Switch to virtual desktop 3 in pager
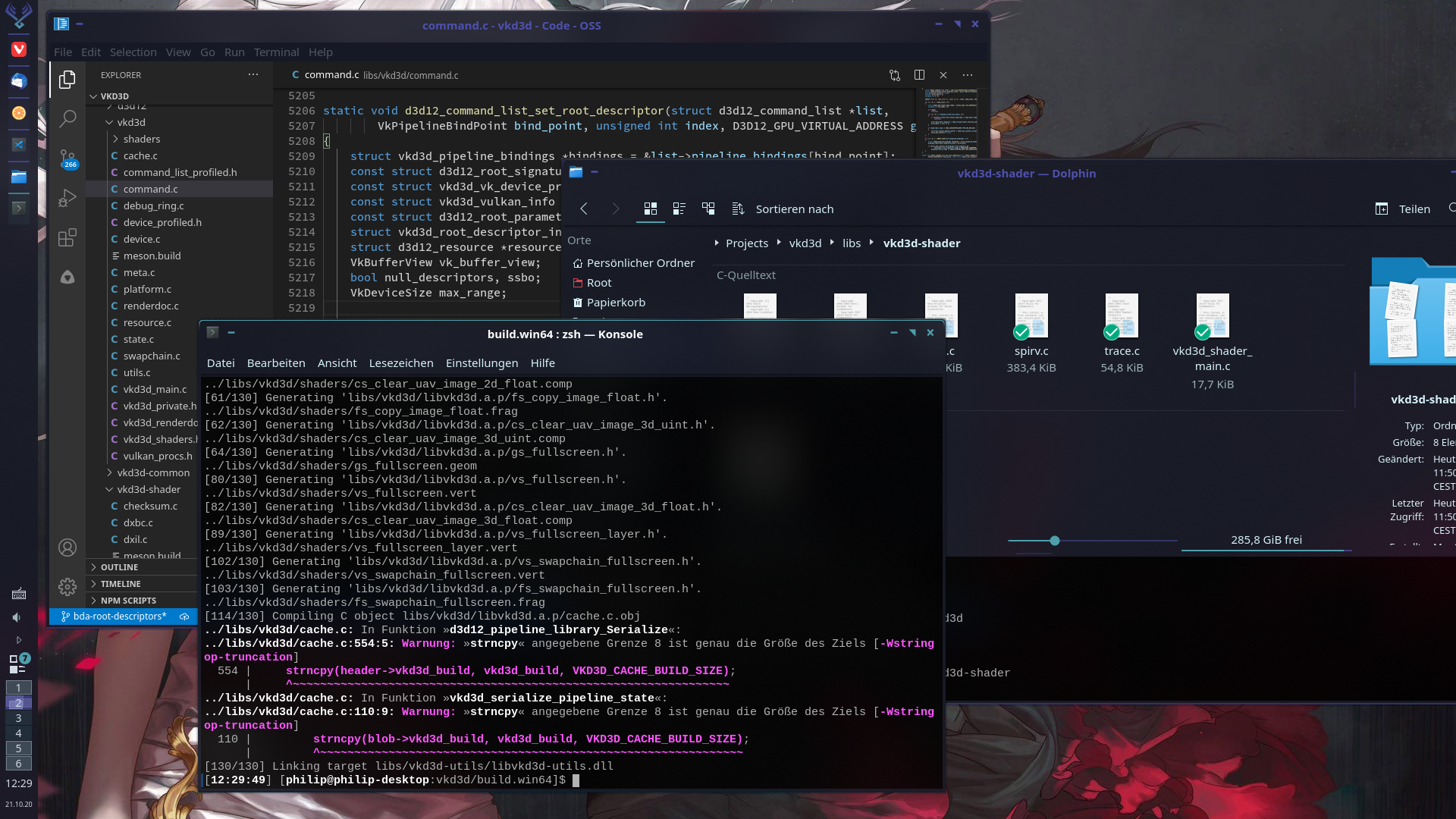This screenshot has height=819, width=1456. click(x=18, y=717)
